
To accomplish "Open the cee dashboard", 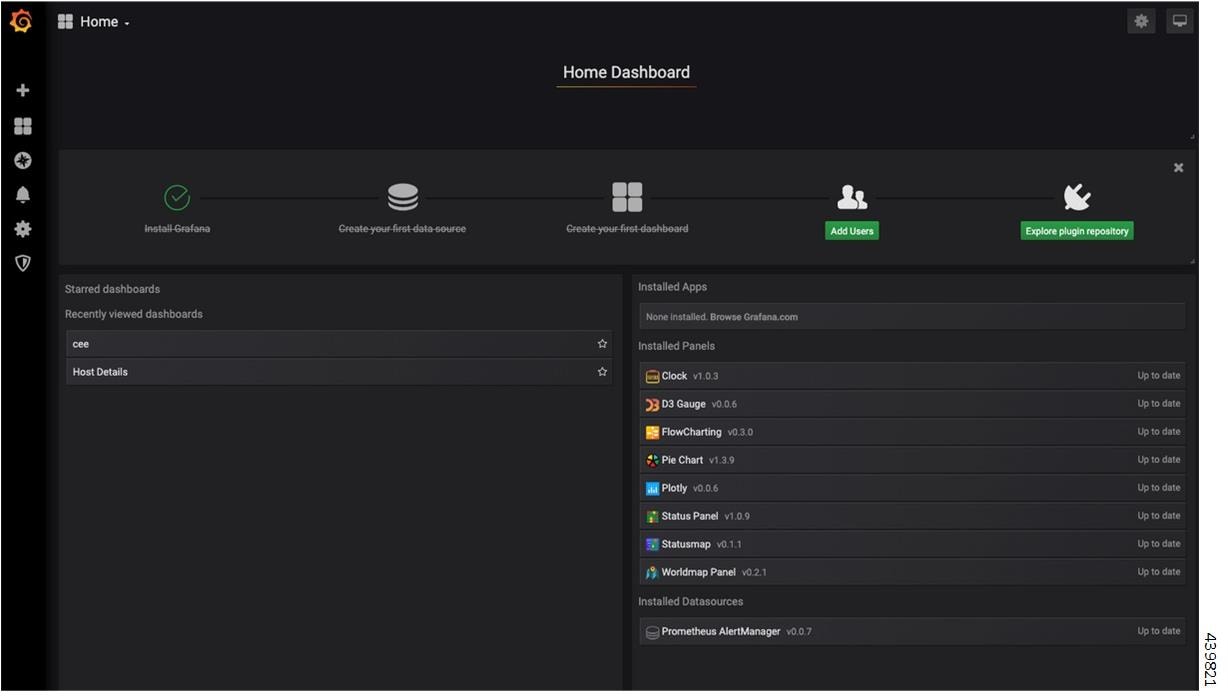I will point(339,343).
